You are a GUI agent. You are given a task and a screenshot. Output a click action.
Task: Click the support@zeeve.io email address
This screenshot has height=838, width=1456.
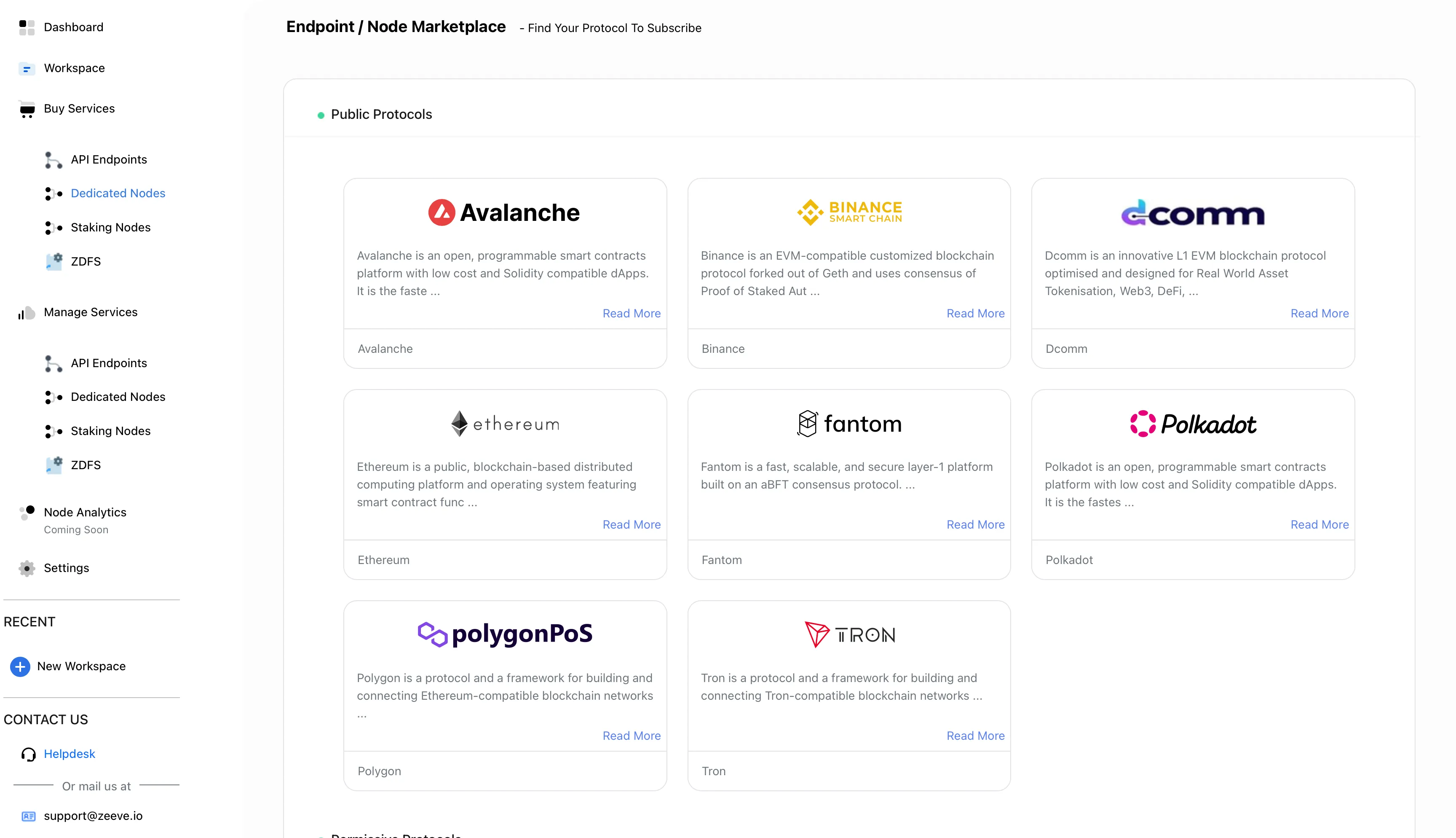[93, 816]
